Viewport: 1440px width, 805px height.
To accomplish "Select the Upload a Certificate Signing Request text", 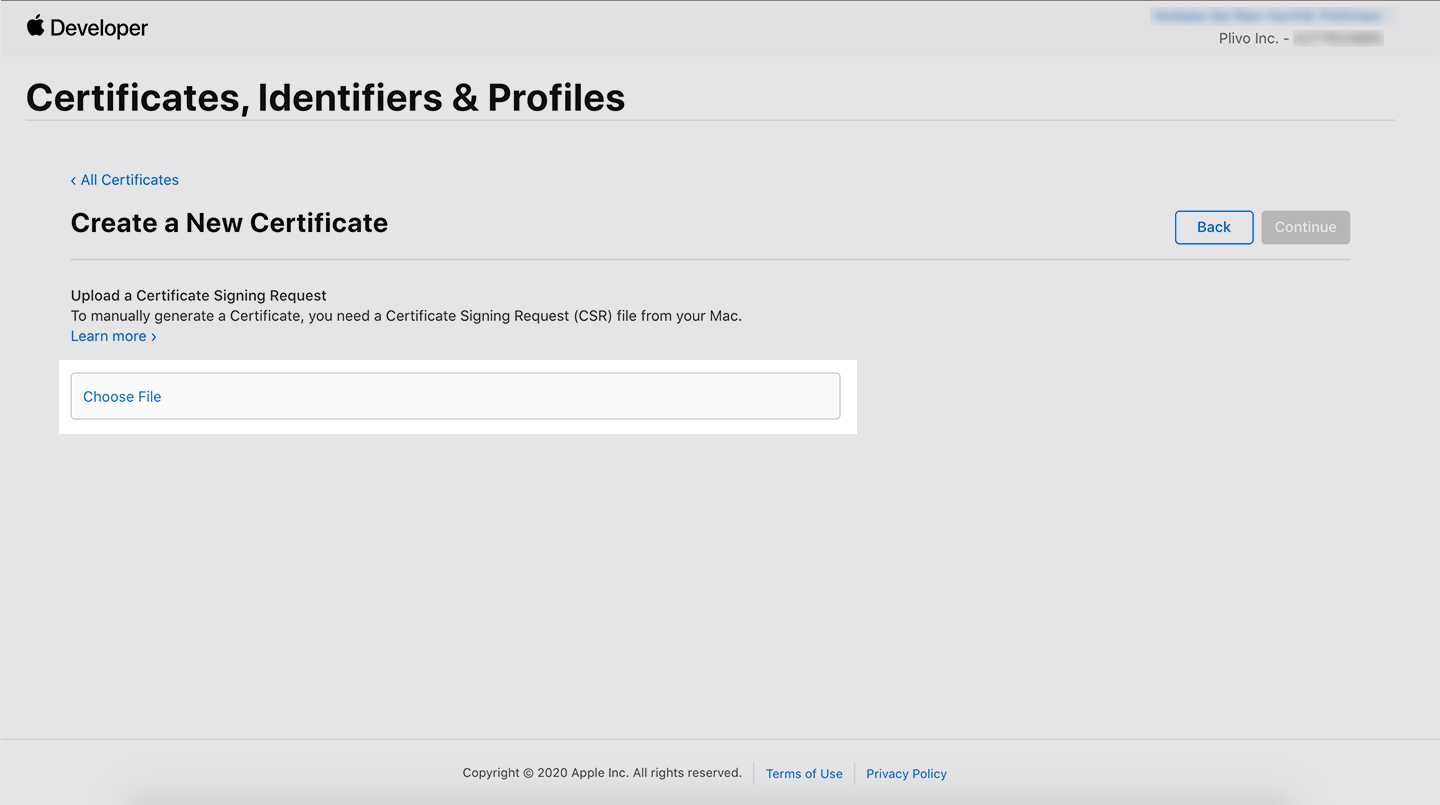I will tap(198, 295).
